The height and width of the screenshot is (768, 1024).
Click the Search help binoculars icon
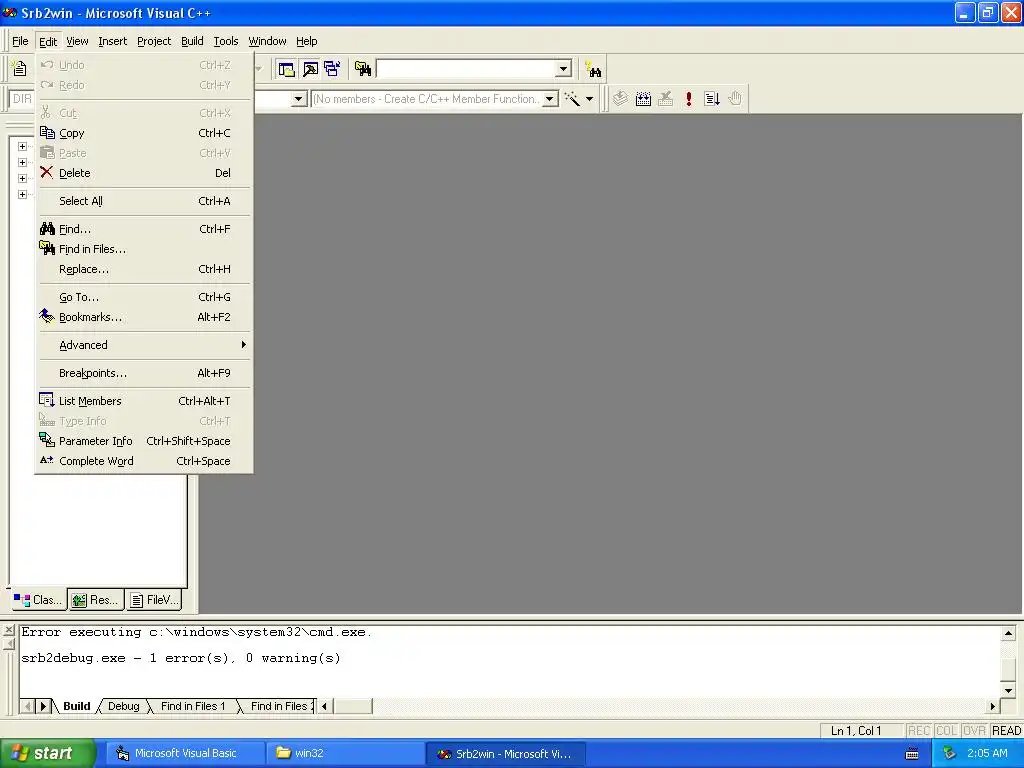(593, 69)
